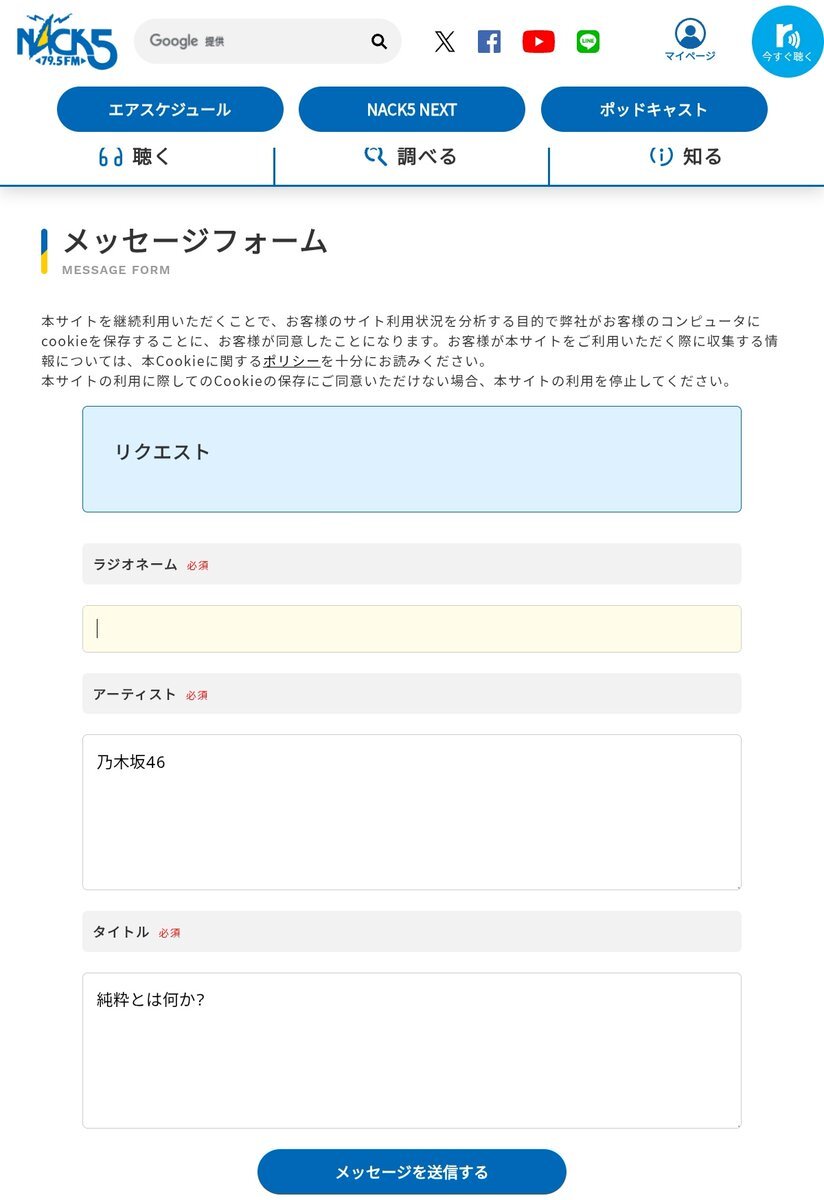Open the ポッドキャスト button
This screenshot has width=824, height=1200.
[x=654, y=109]
